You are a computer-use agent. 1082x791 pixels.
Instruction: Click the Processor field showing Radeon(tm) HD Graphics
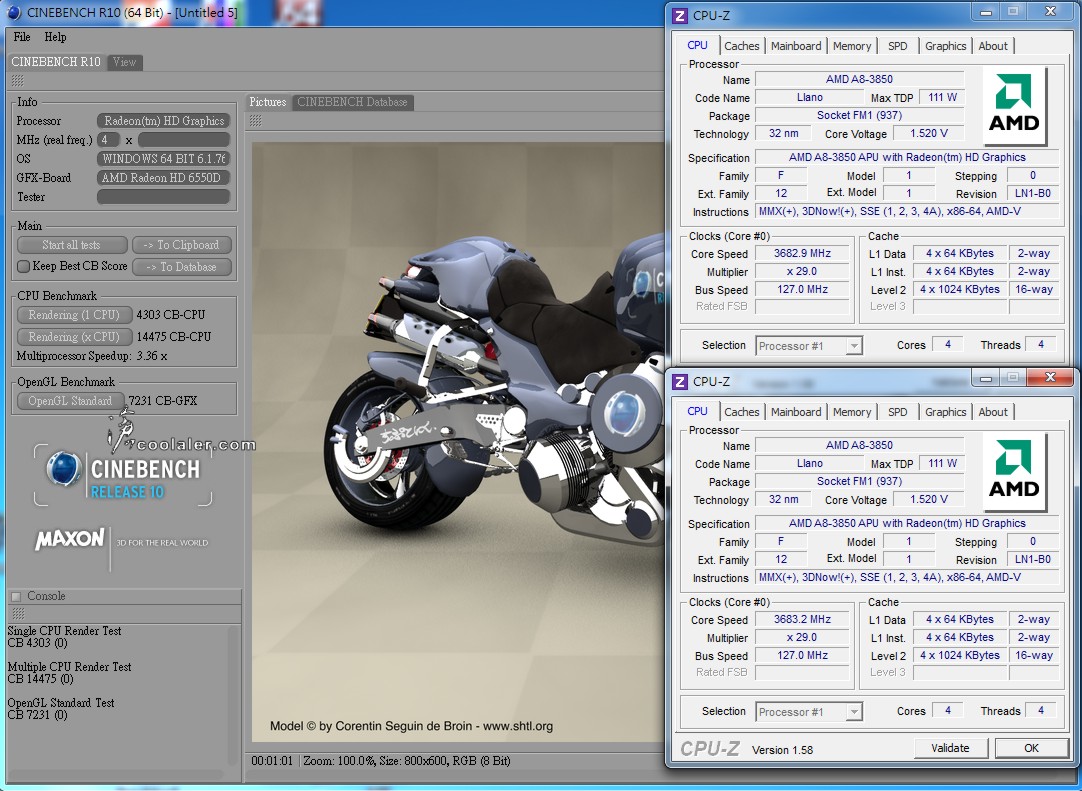tap(164, 121)
